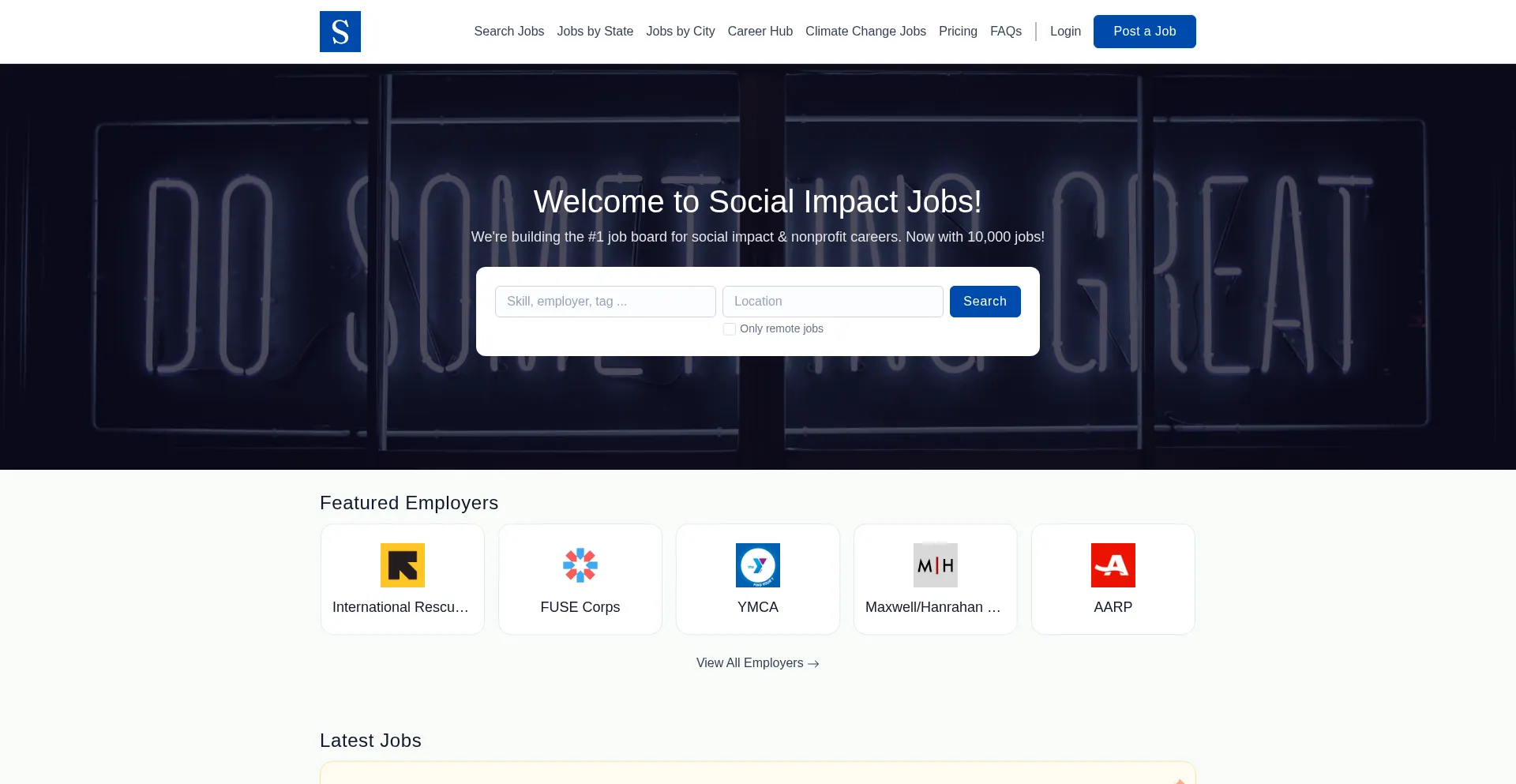Image resolution: width=1516 pixels, height=784 pixels.
Task: Focus the Skill, employer, tag search field
Action: click(x=606, y=302)
